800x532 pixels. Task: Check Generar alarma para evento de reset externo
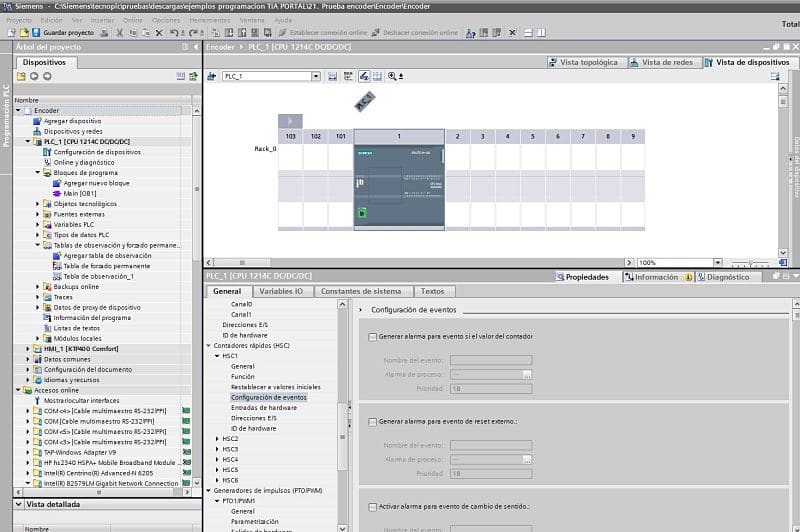coord(373,422)
